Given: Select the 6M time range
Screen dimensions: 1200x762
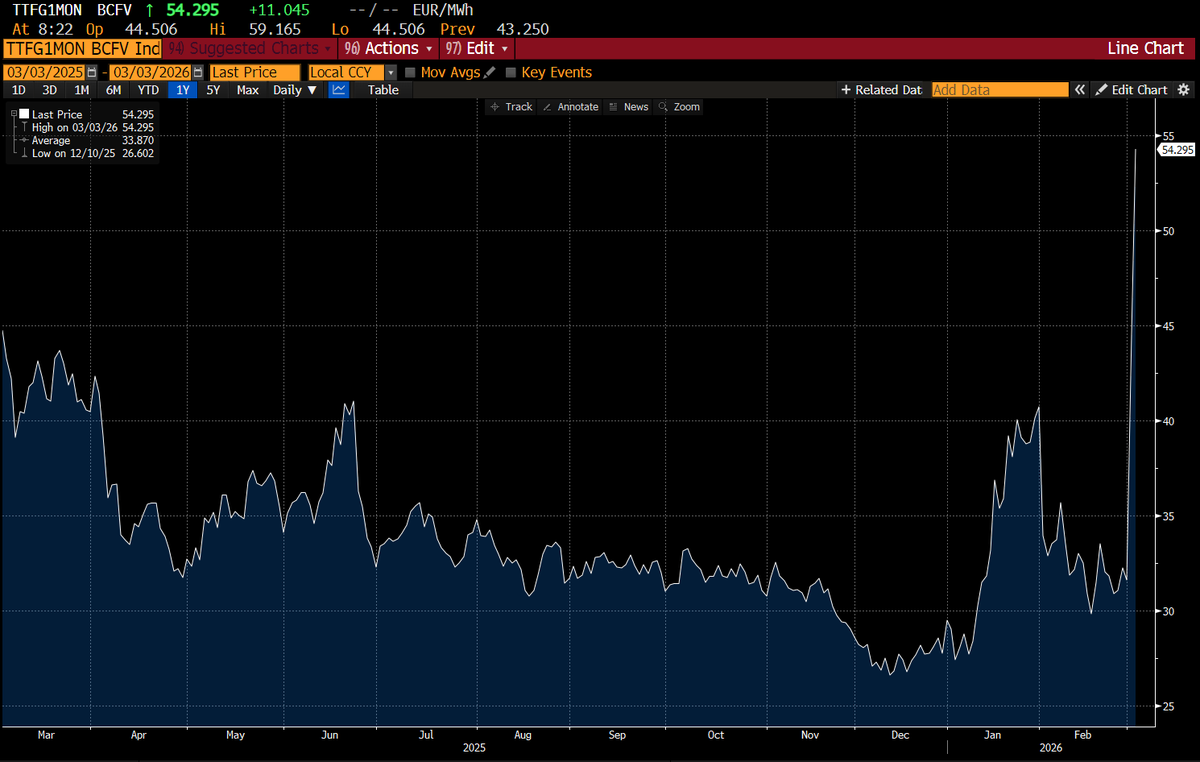Looking at the screenshot, I should point(113,90).
